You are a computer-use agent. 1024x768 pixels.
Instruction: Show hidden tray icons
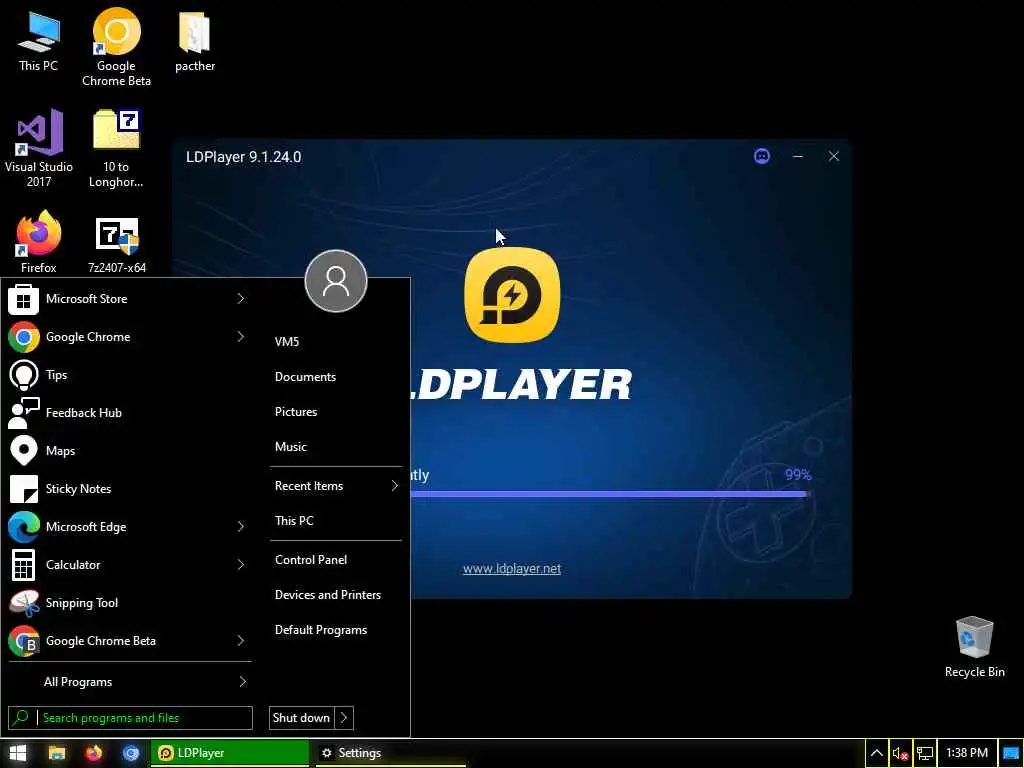click(876, 754)
